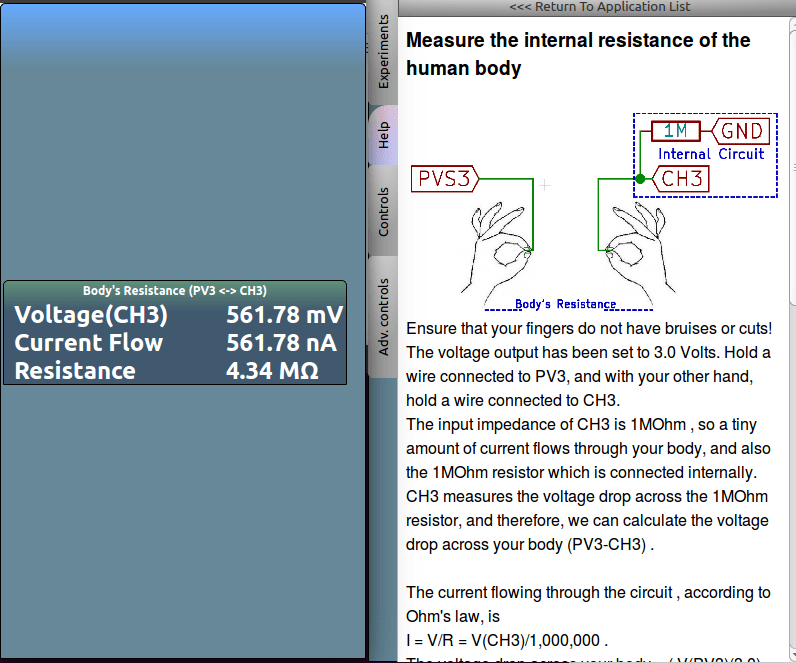Click the sentence 'Ensure that your fingers do not have bruises'
The height and width of the screenshot is (663, 796).
589,328
